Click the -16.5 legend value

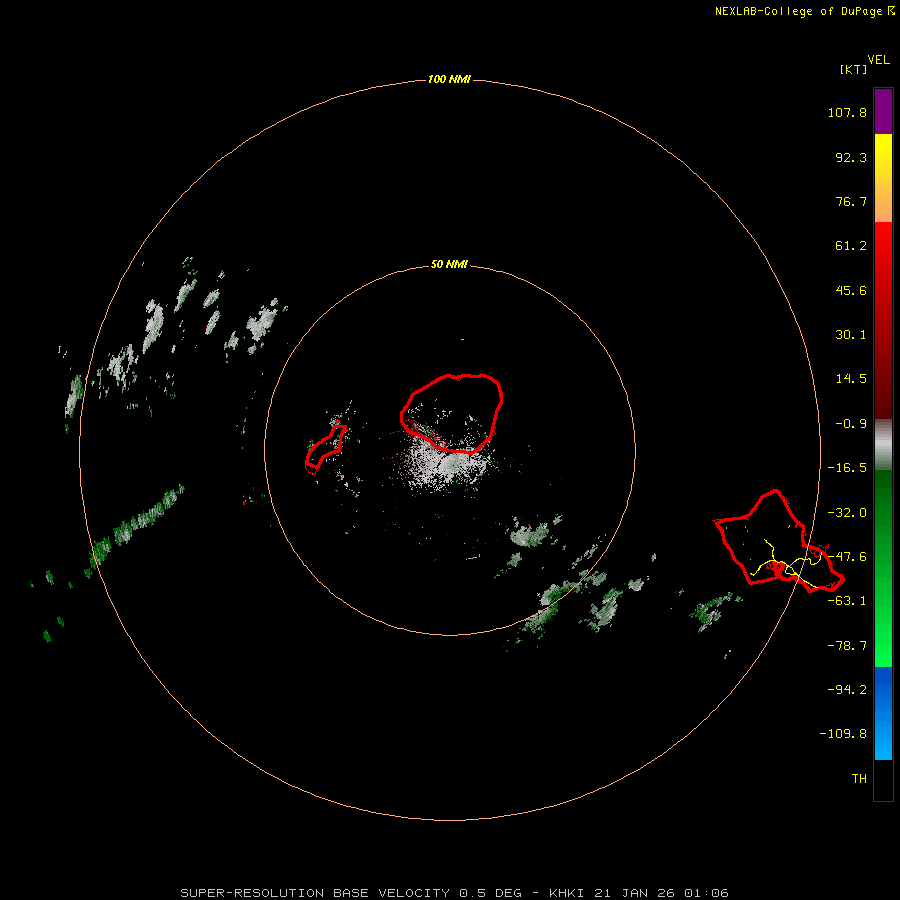click(x=847, y=468)
